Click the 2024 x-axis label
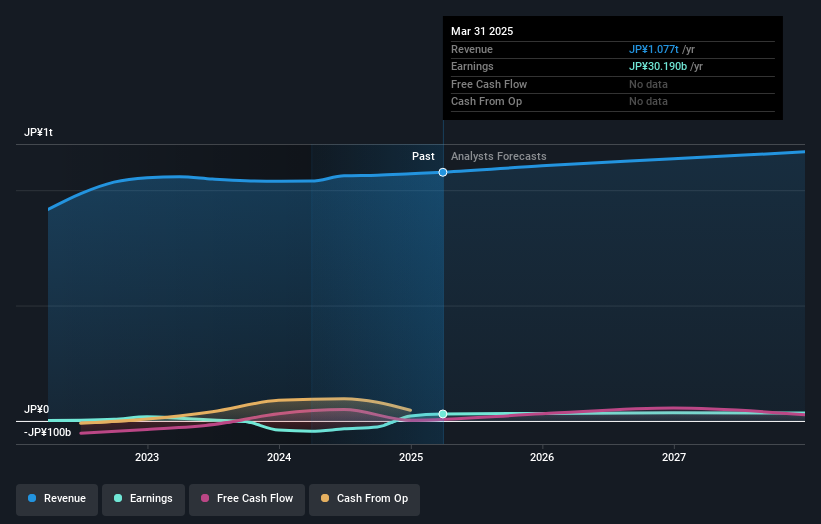 coord(279,457)
